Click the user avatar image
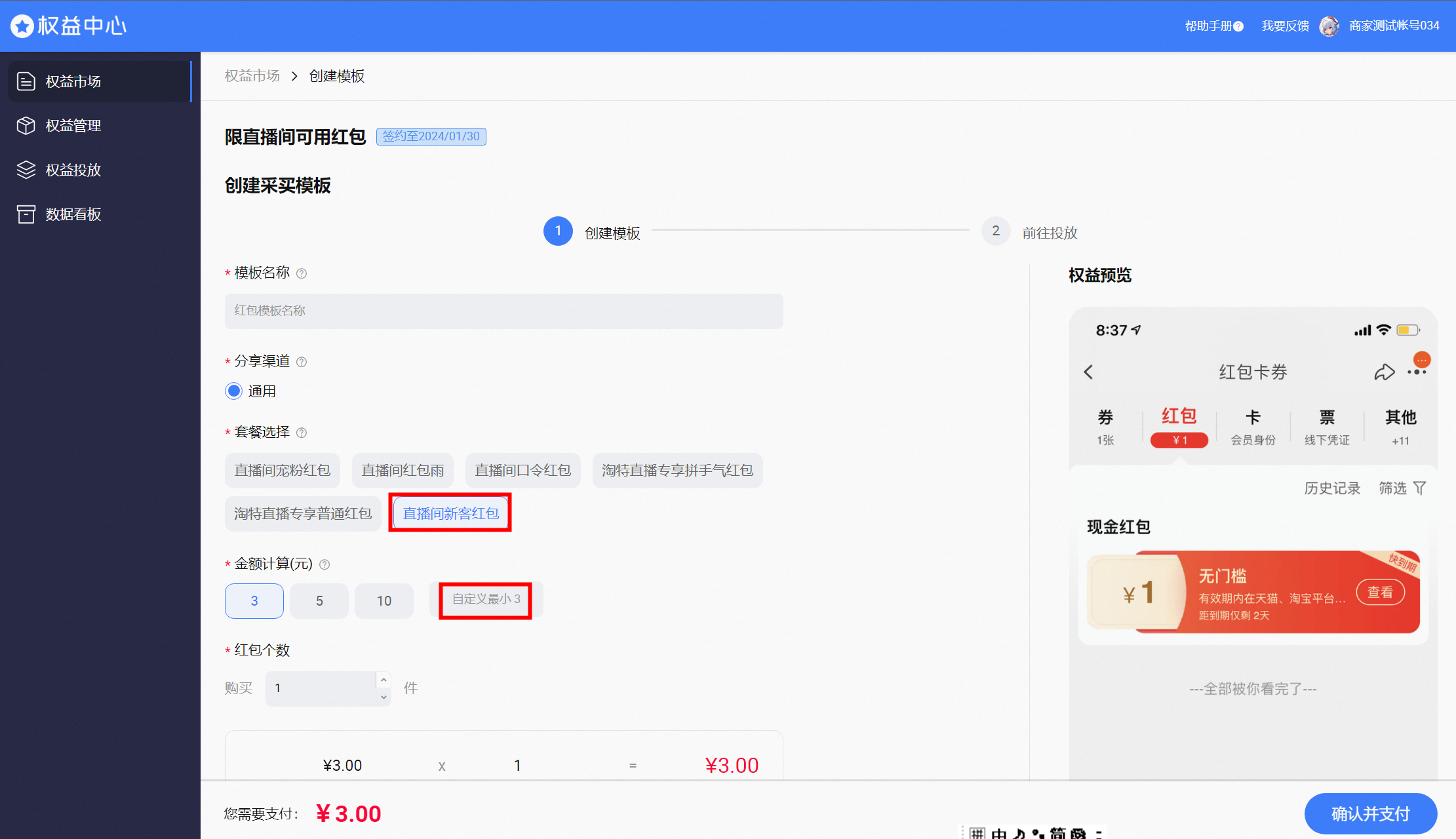 [x=1329, y=26]
